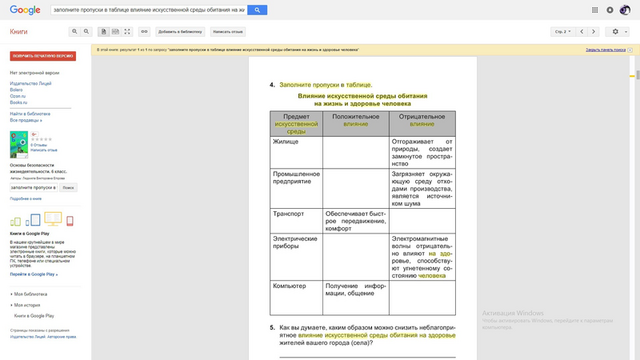
Task: Open the Ozon.ru seller link
Action: [18, 96]
